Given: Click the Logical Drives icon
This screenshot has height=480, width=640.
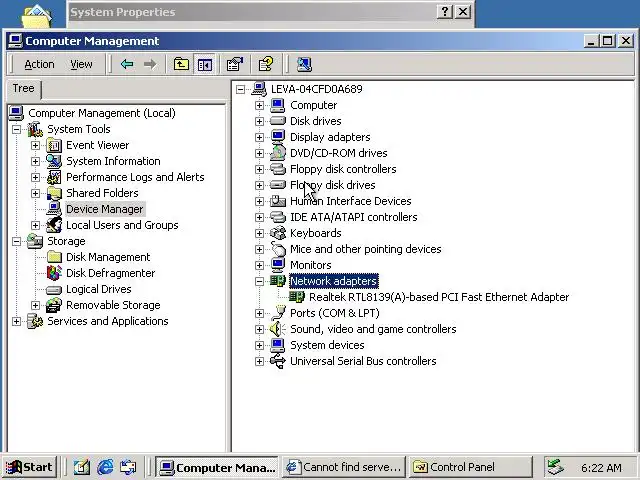Looking at the screenshot, I should (54, 289).
